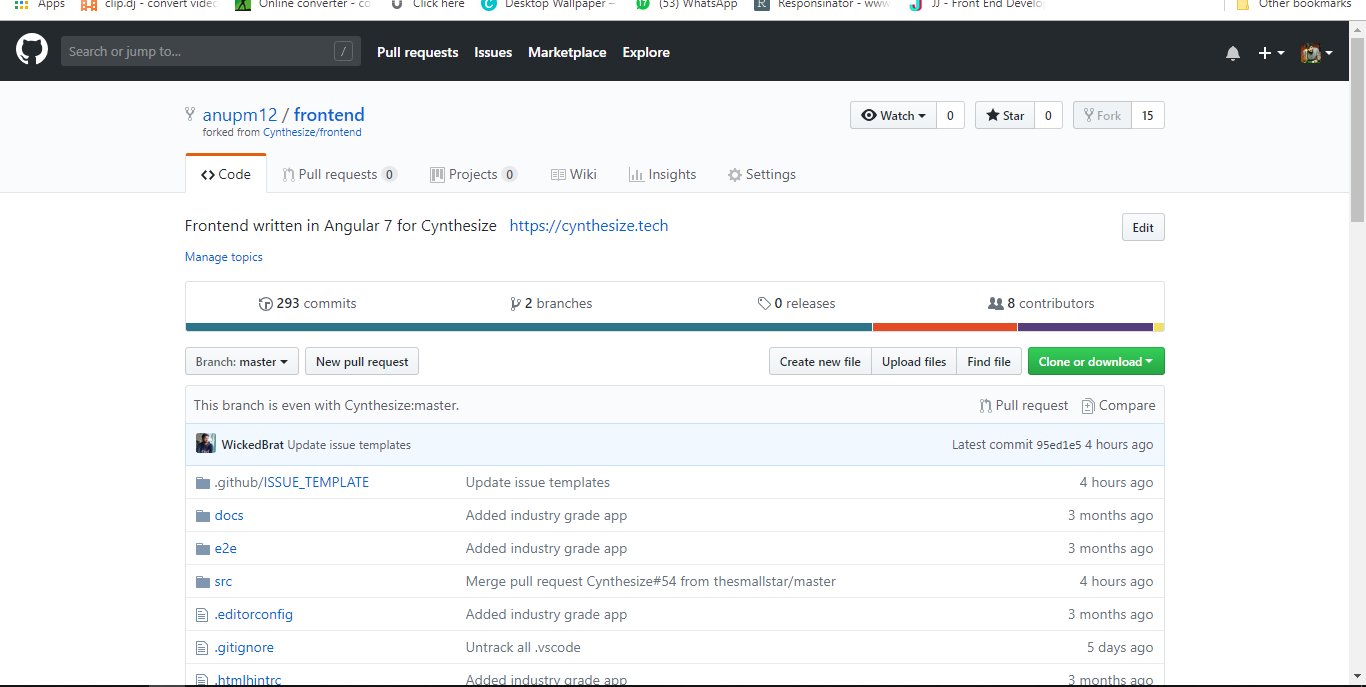1366x687 pixels.
Task: Open the anupm12 owner link
Action: click(240, 115)
